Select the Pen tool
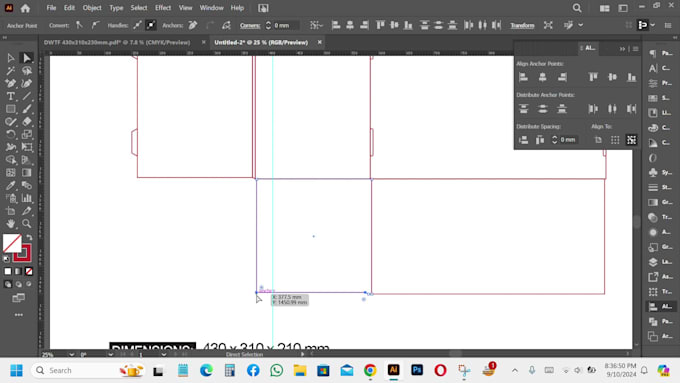The width and height of the screenshot is (680, 383). coord(11,83)
